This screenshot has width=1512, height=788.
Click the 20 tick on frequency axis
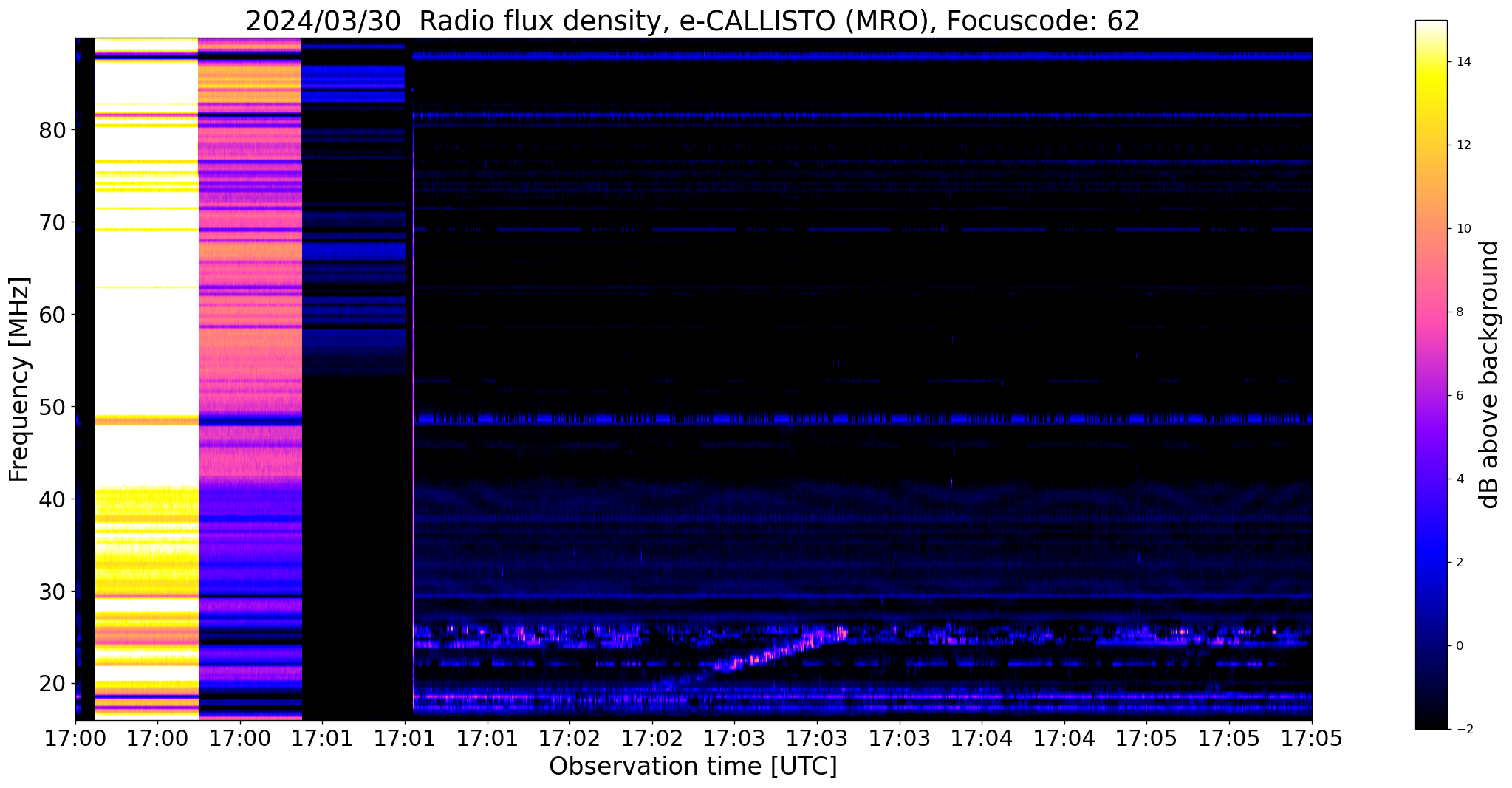click(52, 684)
